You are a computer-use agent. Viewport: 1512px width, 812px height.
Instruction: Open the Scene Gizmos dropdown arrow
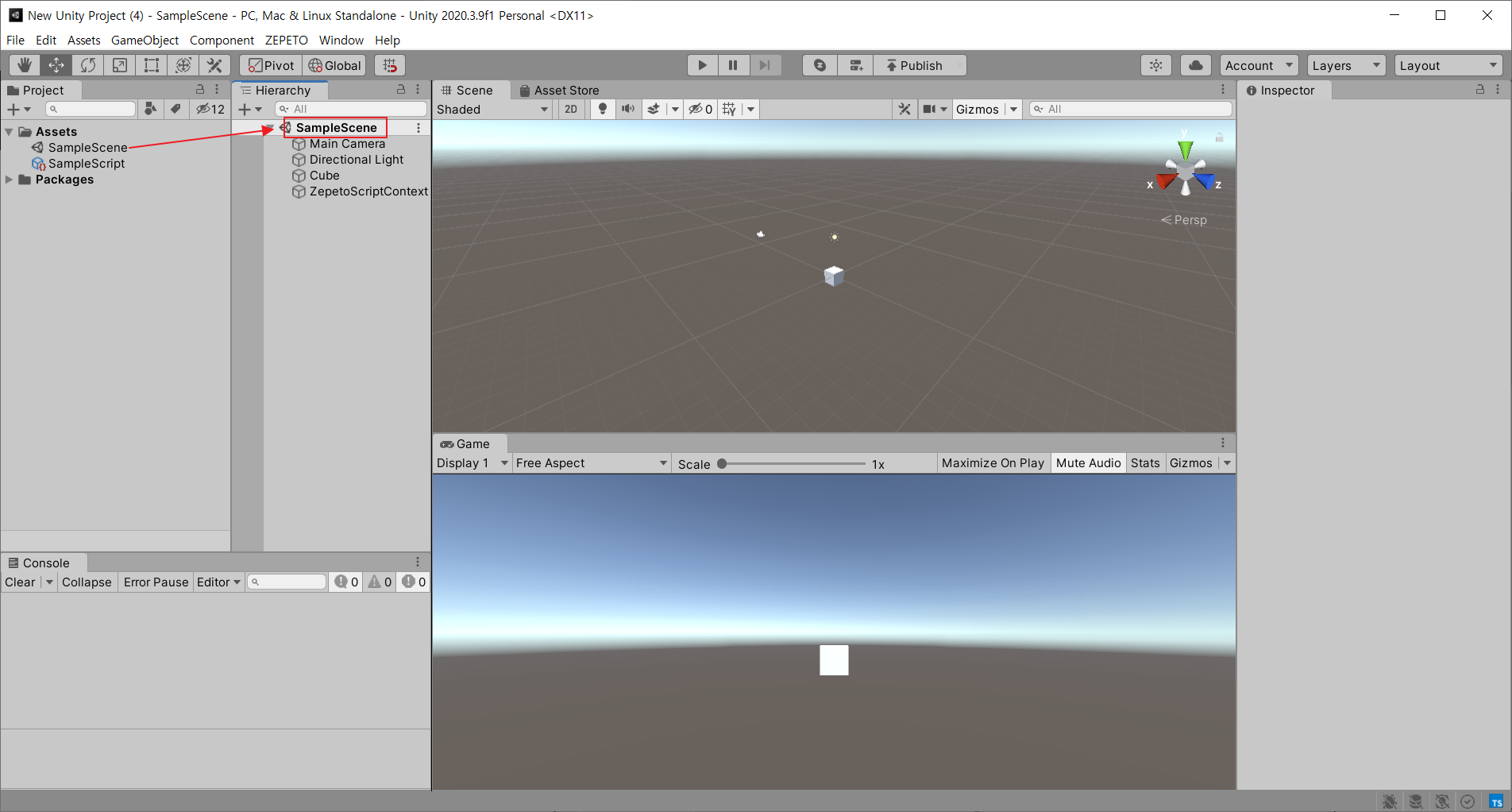[x=1013, y=109]
